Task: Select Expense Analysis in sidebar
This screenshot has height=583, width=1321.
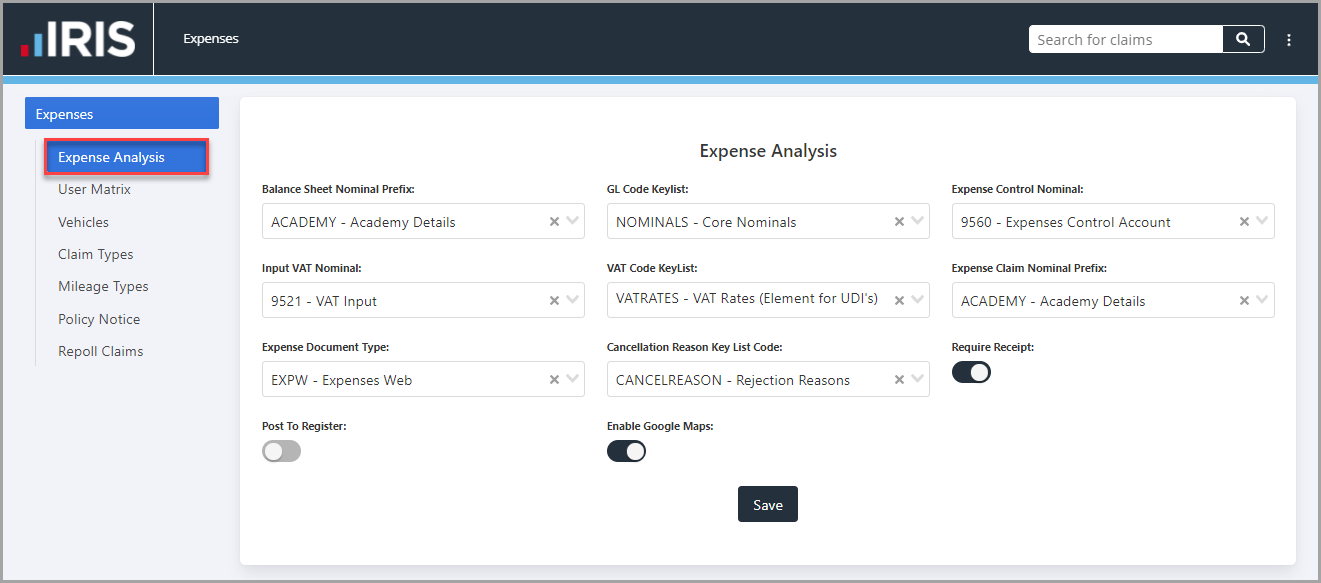Action: [x=127, y=157]
